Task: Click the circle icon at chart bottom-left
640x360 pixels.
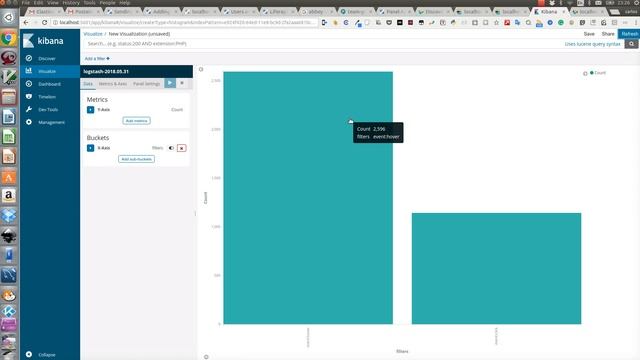Action: tap(206, 357)
